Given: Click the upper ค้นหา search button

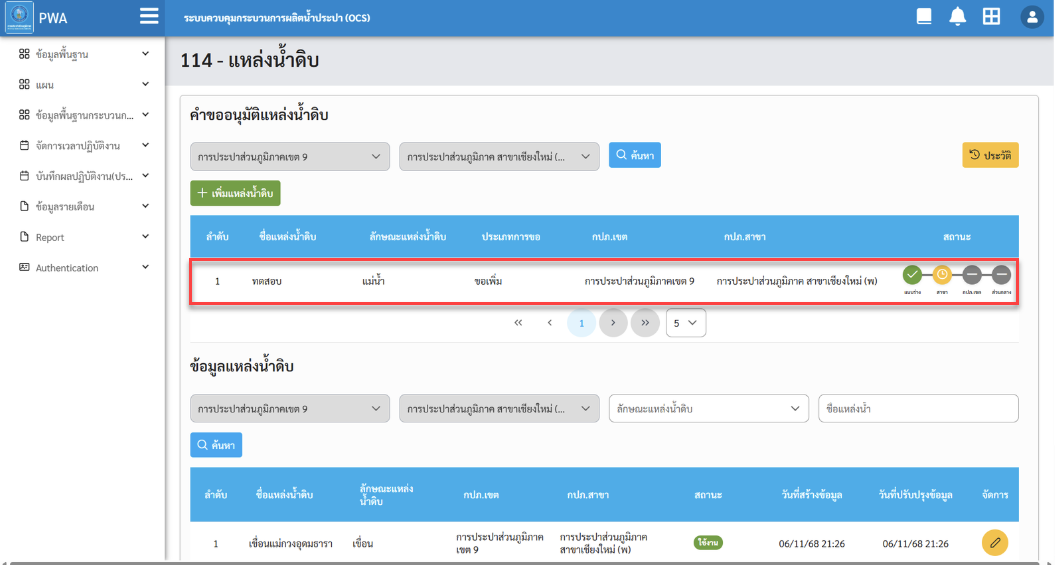Looking at the screenshot, I should [635, 155].
